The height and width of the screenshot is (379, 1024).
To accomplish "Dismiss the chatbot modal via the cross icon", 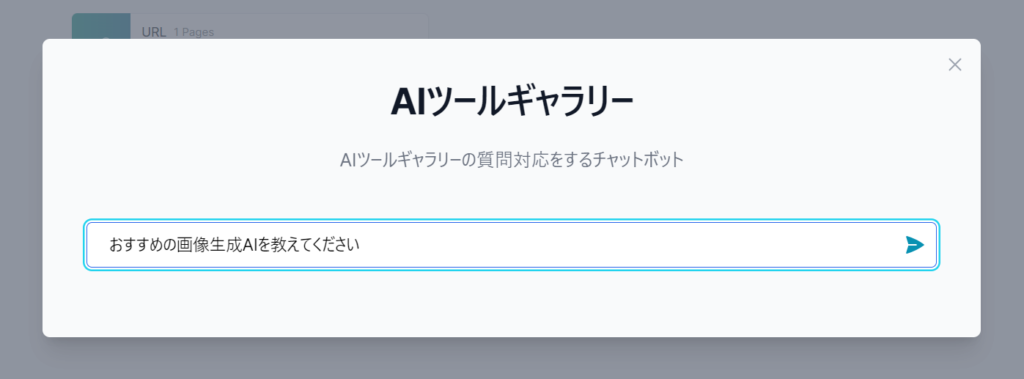I will pyautogui.click(x=955, y=65).
